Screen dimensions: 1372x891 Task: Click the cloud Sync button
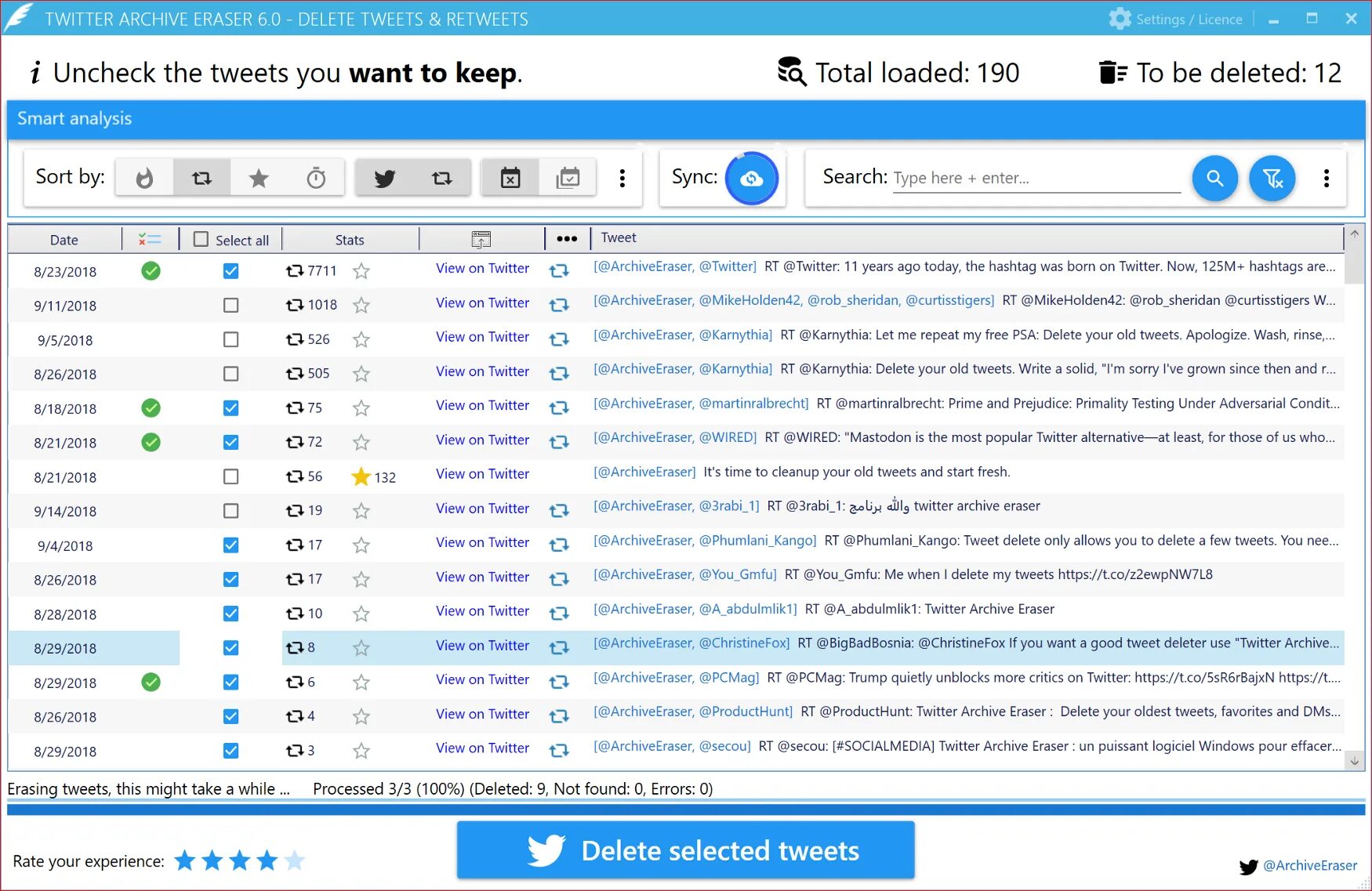coord(751,178)
